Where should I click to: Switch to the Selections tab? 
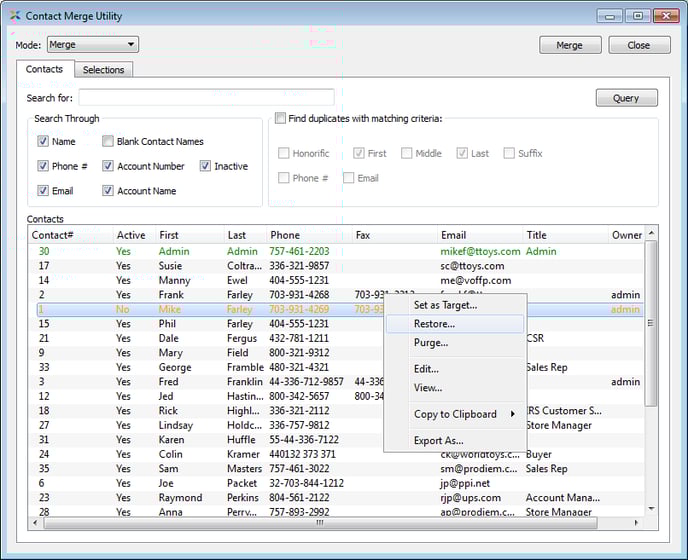pyautogui.click(x=103, y=70)
